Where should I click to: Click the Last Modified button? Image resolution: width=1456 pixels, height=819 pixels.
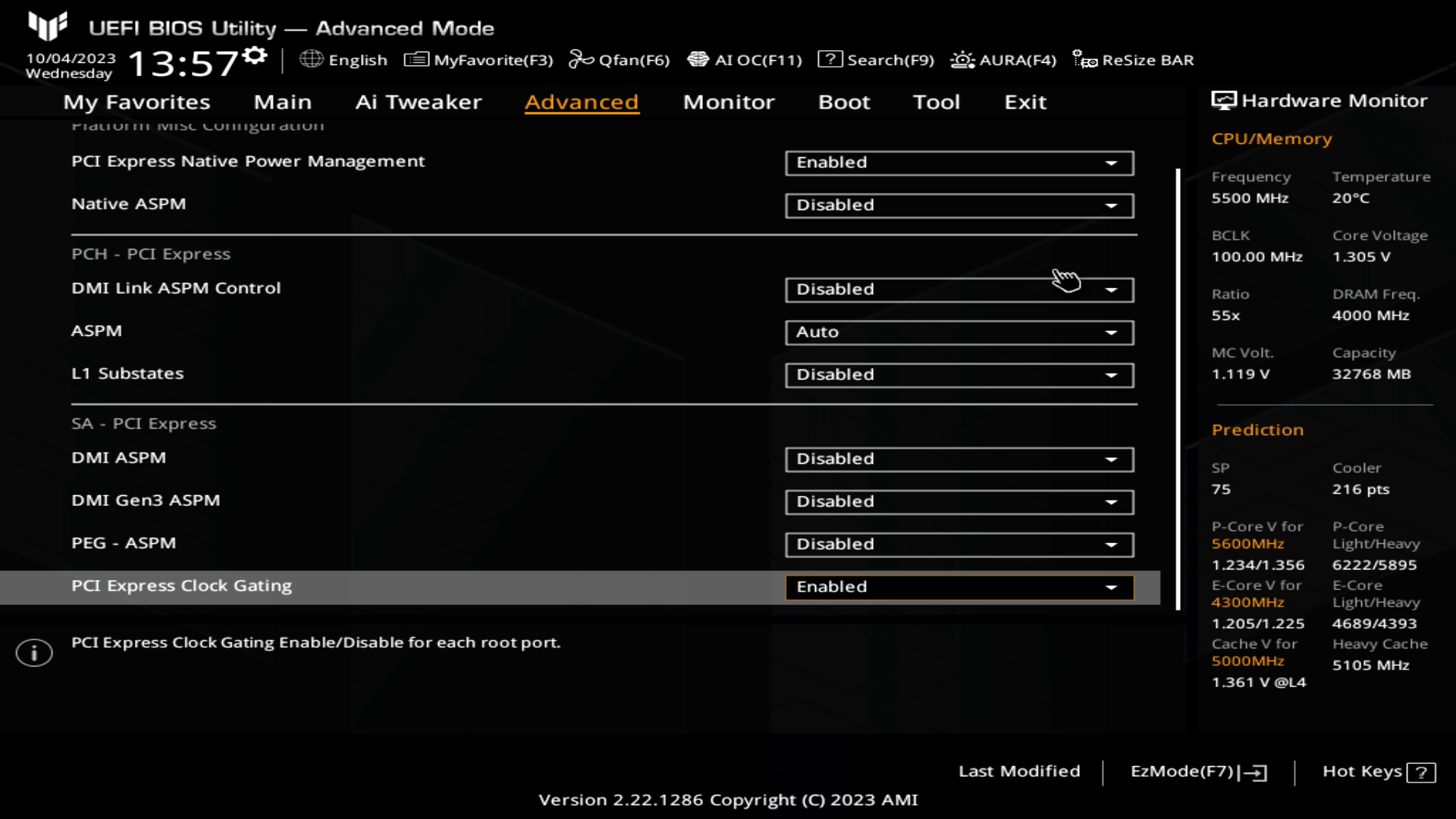1019,771
